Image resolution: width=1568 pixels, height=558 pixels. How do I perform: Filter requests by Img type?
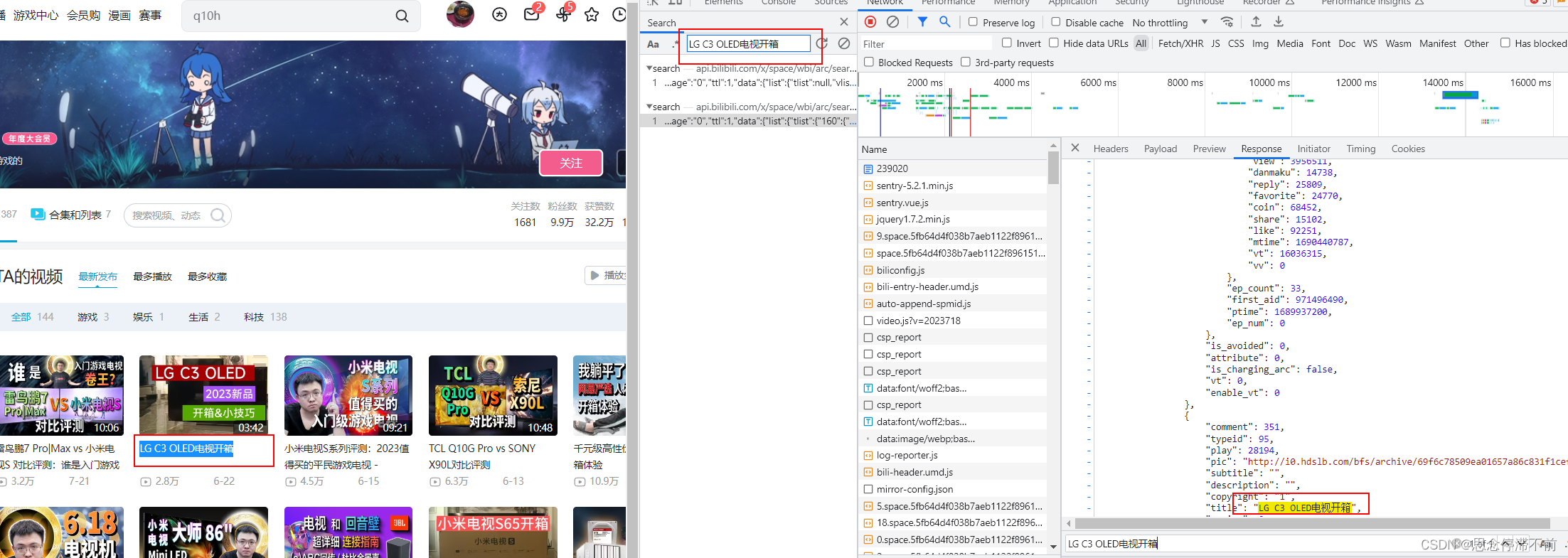pyautogui.click(x=1260, y=43)
